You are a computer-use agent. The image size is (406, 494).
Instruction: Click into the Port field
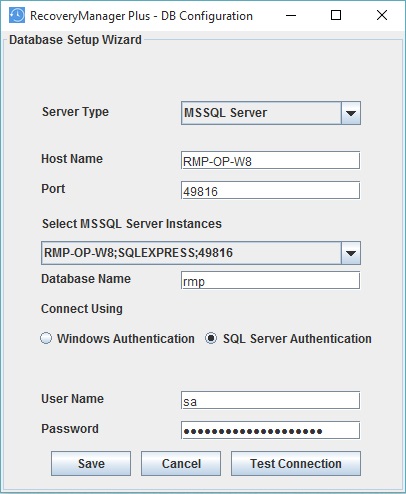(270, 190)
